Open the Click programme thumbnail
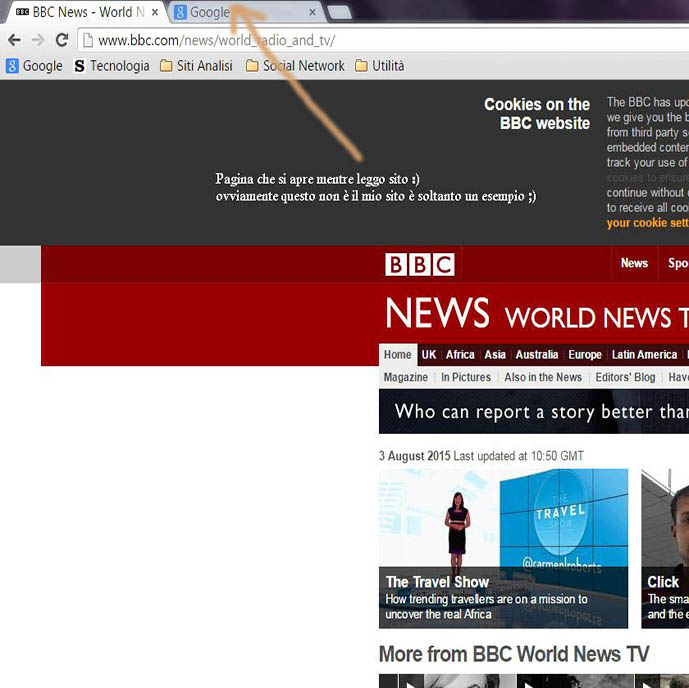 665,548
